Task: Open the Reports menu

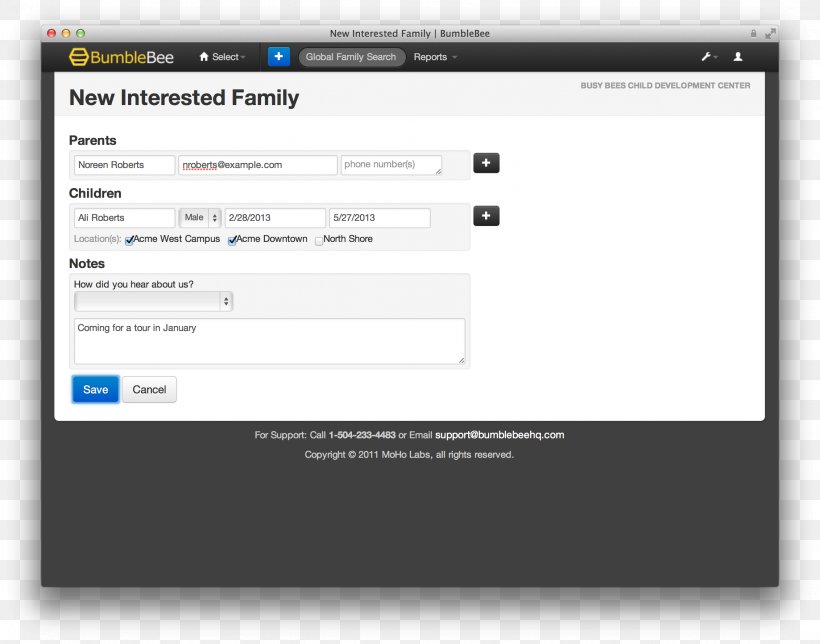Action: click(x=435, y=57)
